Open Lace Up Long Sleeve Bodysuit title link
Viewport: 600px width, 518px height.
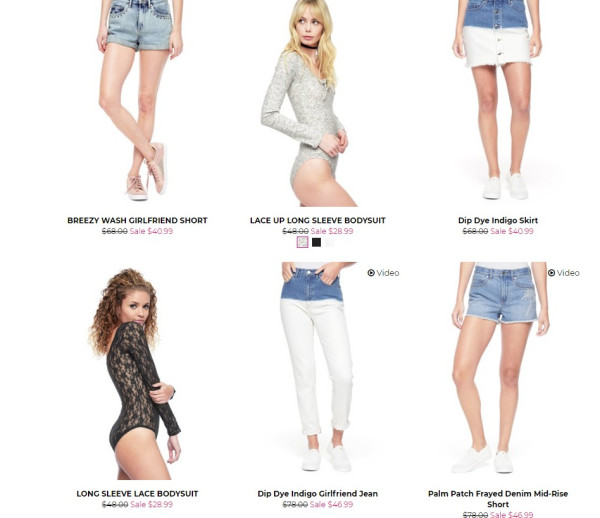[x=318, y=220]
